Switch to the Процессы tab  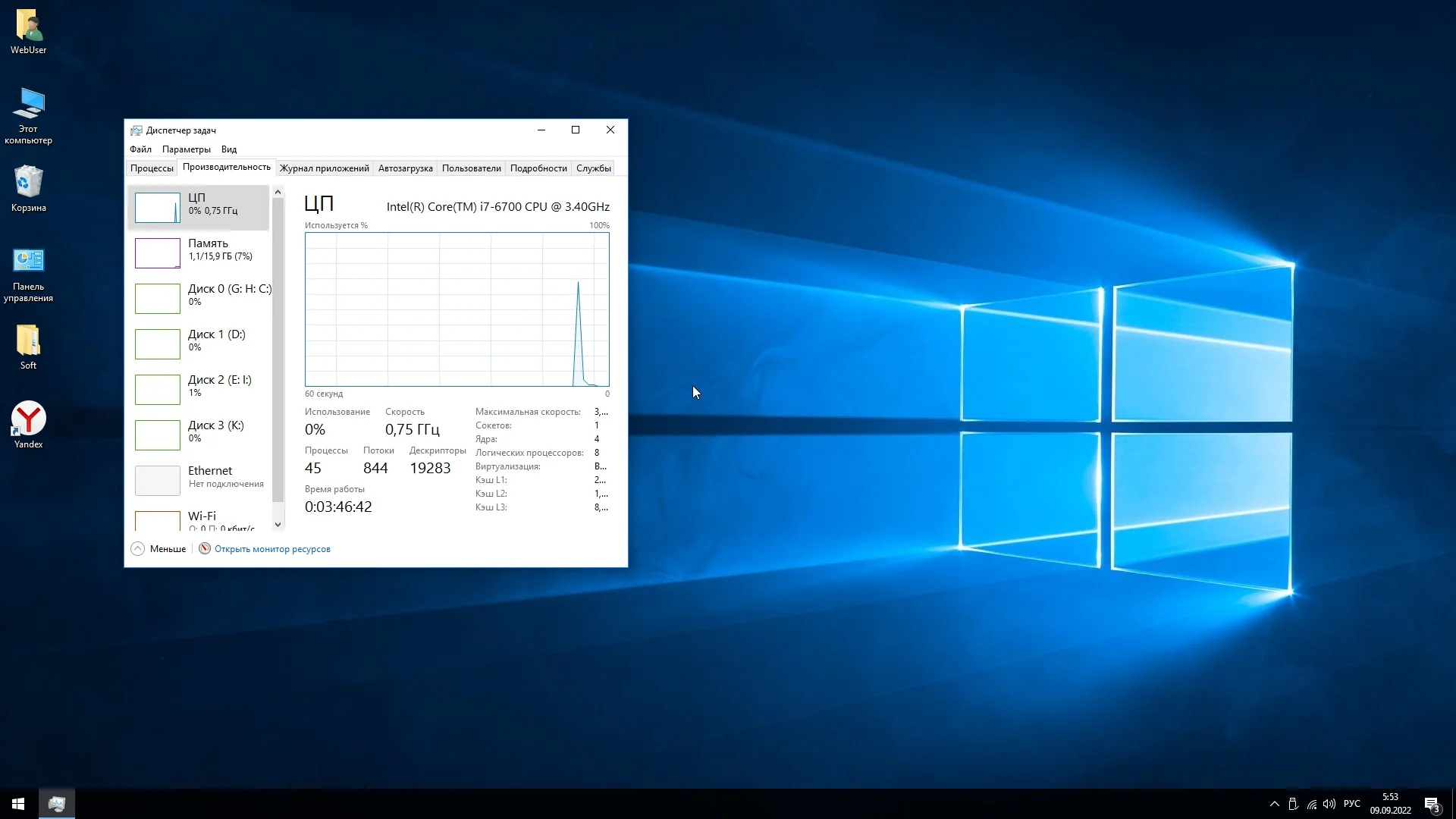coord(152,168)
